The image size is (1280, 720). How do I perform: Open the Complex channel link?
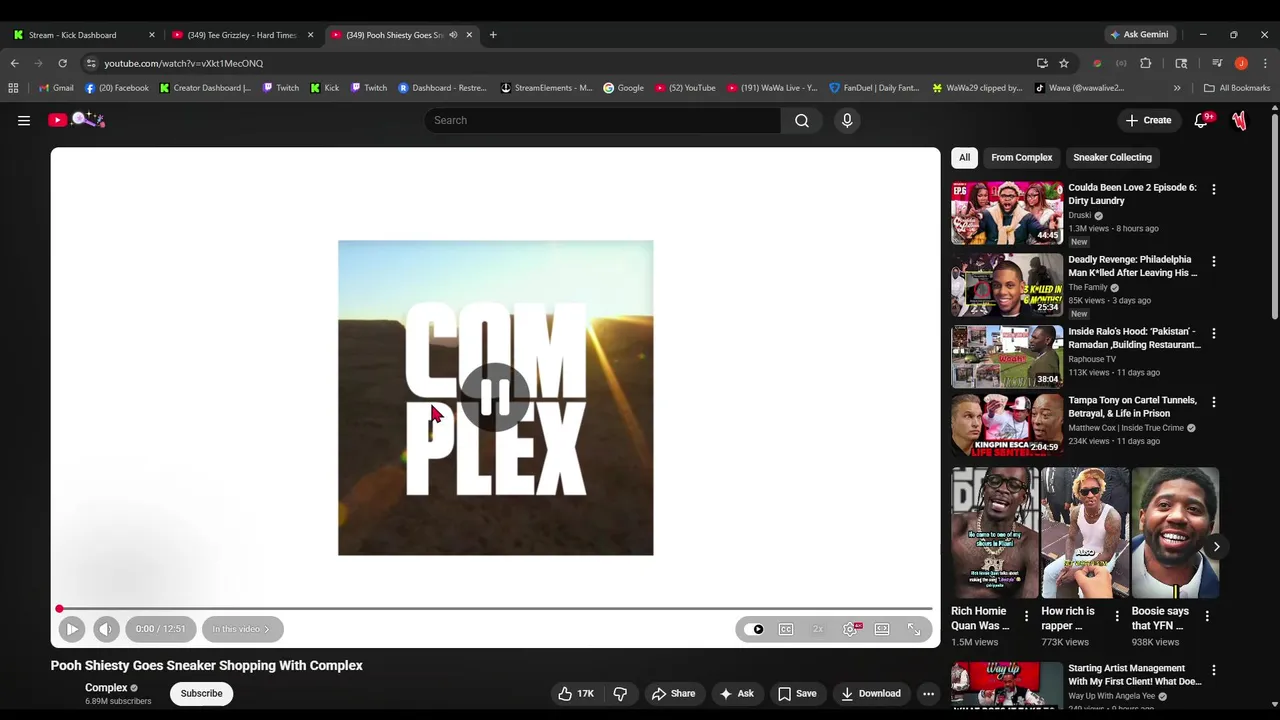coord(106,688)
